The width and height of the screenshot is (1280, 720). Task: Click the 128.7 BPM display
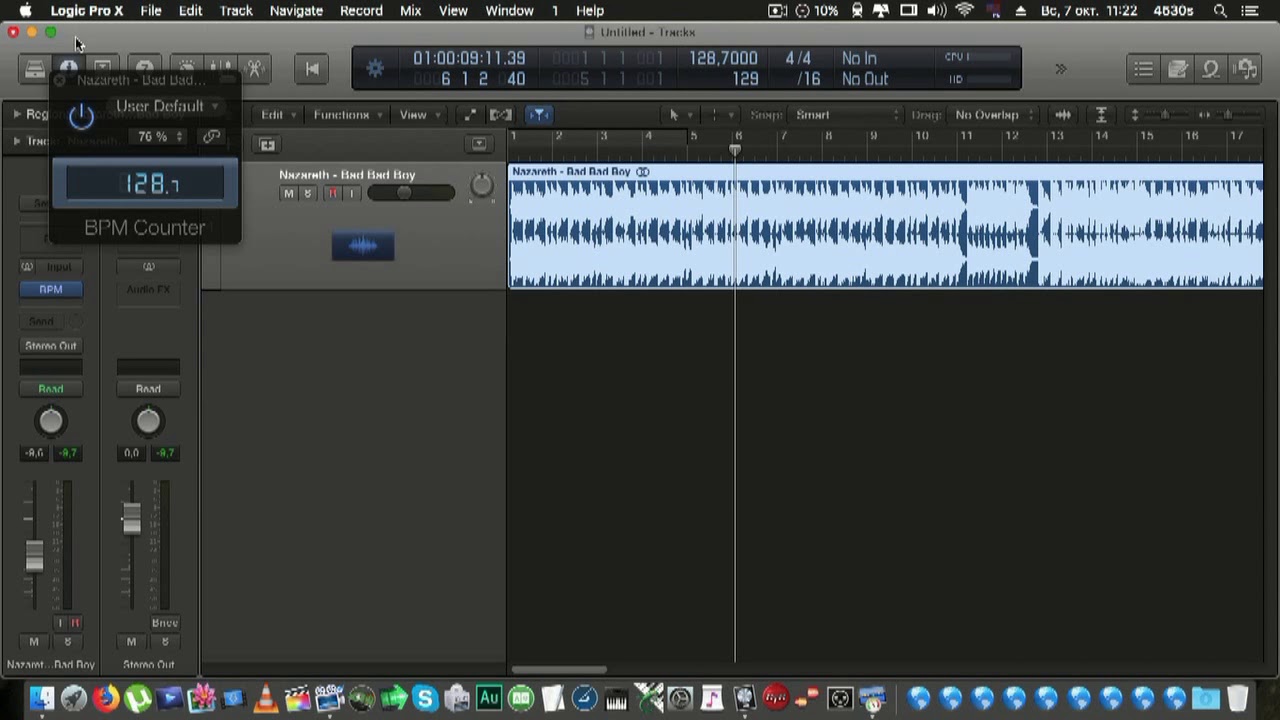(145, 183)
